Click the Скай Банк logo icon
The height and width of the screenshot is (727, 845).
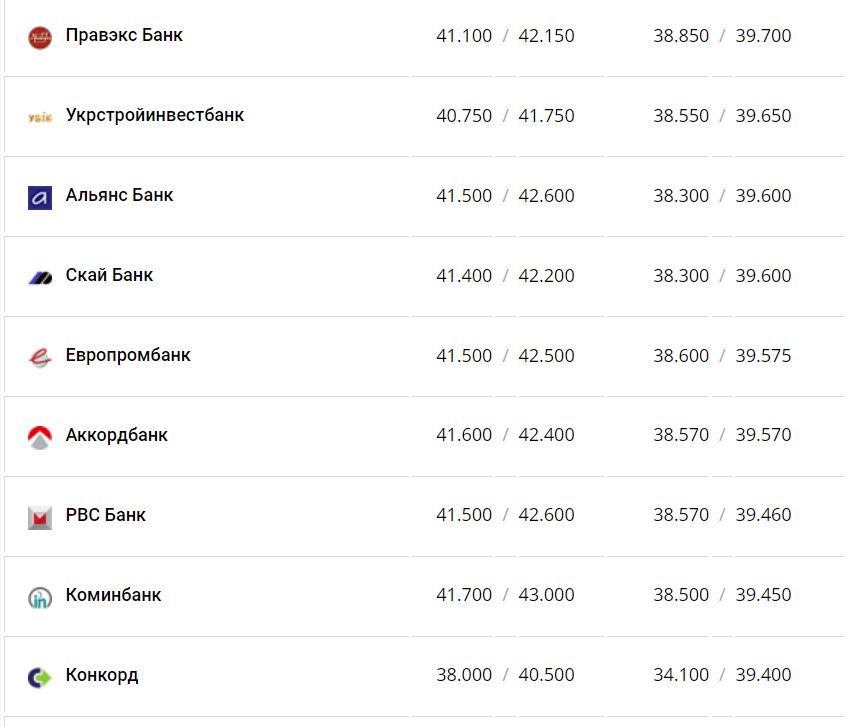click(x=40, y=278)
